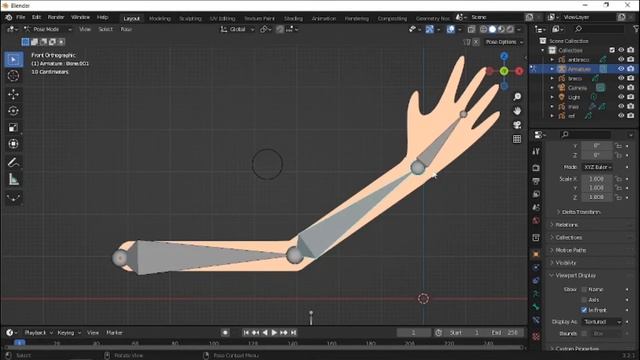Click the pan view hand icon

(517, 111)
